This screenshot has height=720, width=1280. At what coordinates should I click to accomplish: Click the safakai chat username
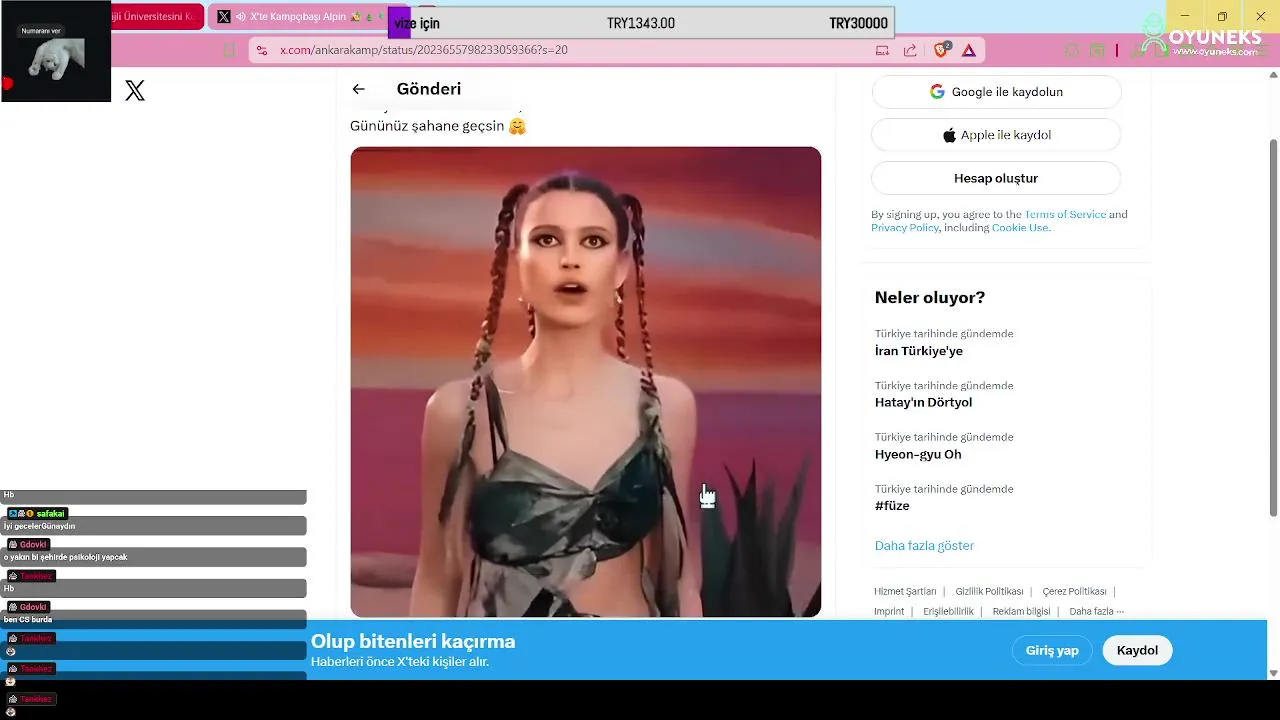pyautogui.click(x=50, y=513)
